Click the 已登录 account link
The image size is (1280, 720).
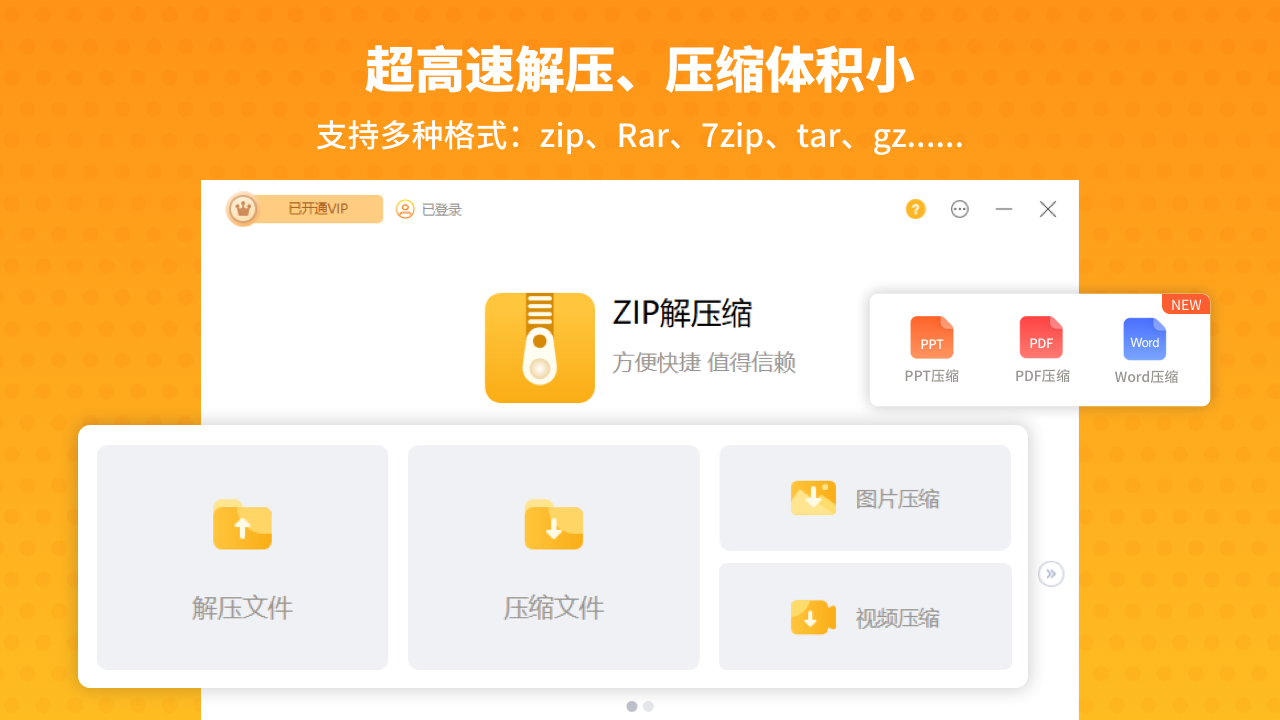440,209
